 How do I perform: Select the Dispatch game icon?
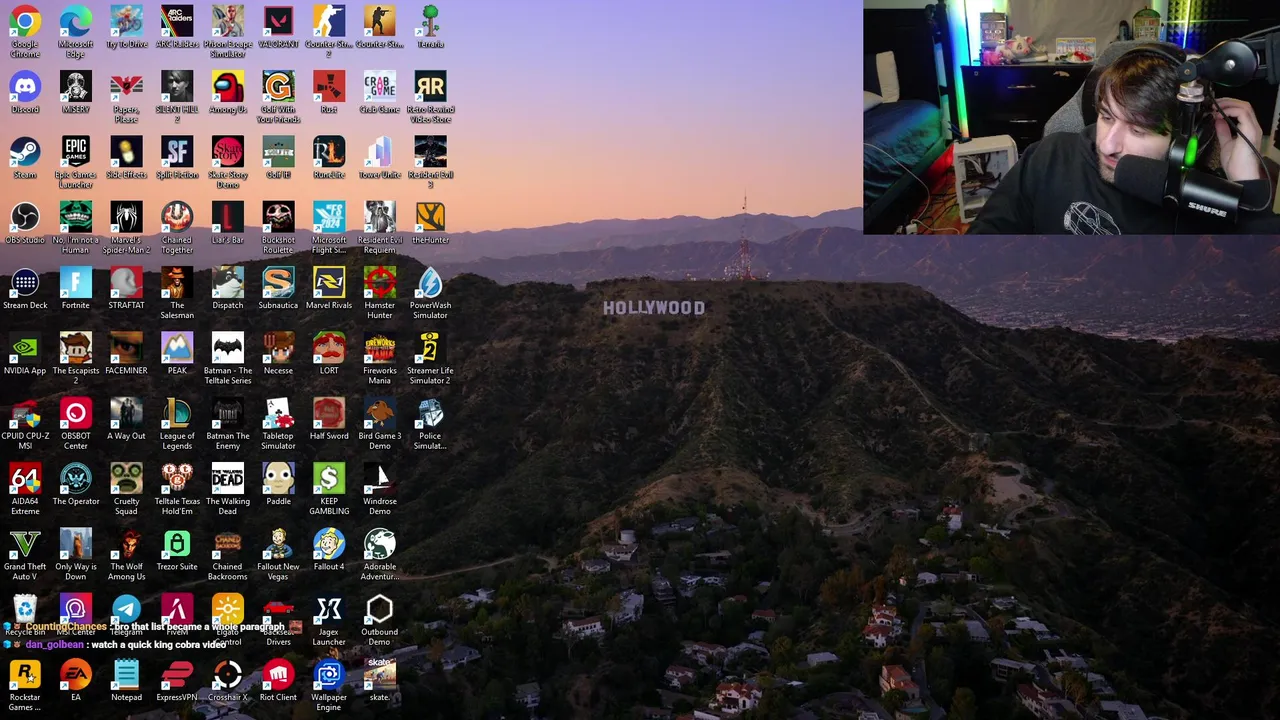(228, 283)
